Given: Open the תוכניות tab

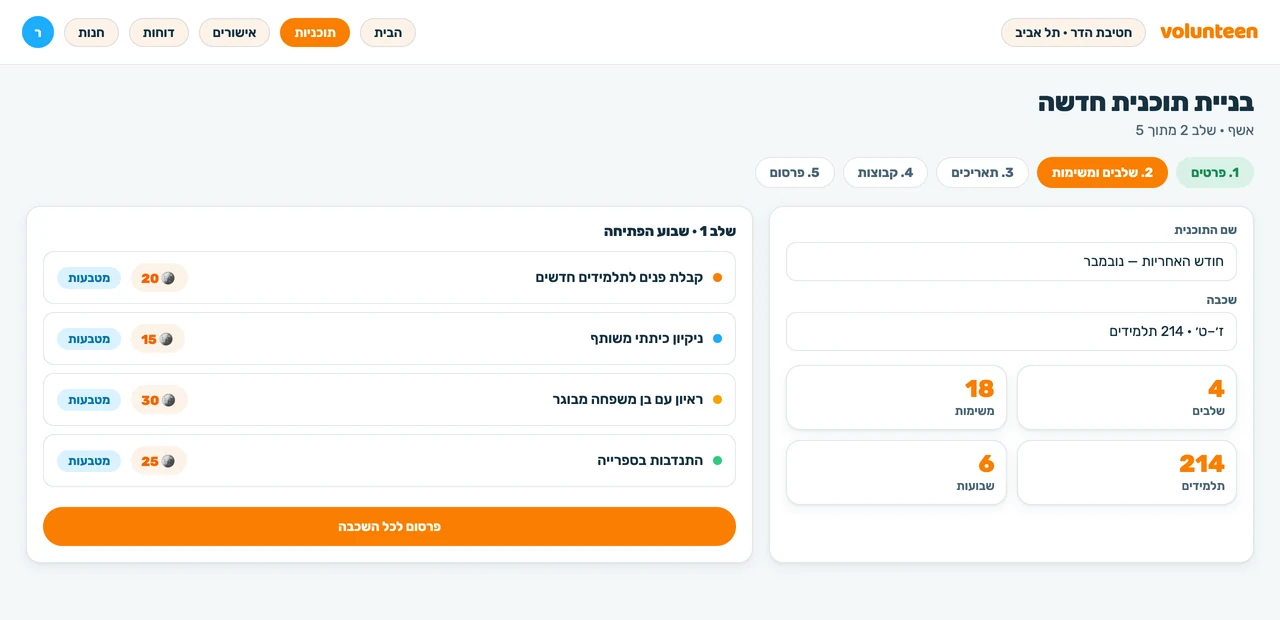Looking at the screenshot, I should pyautogui.click(x=315, y=33).
